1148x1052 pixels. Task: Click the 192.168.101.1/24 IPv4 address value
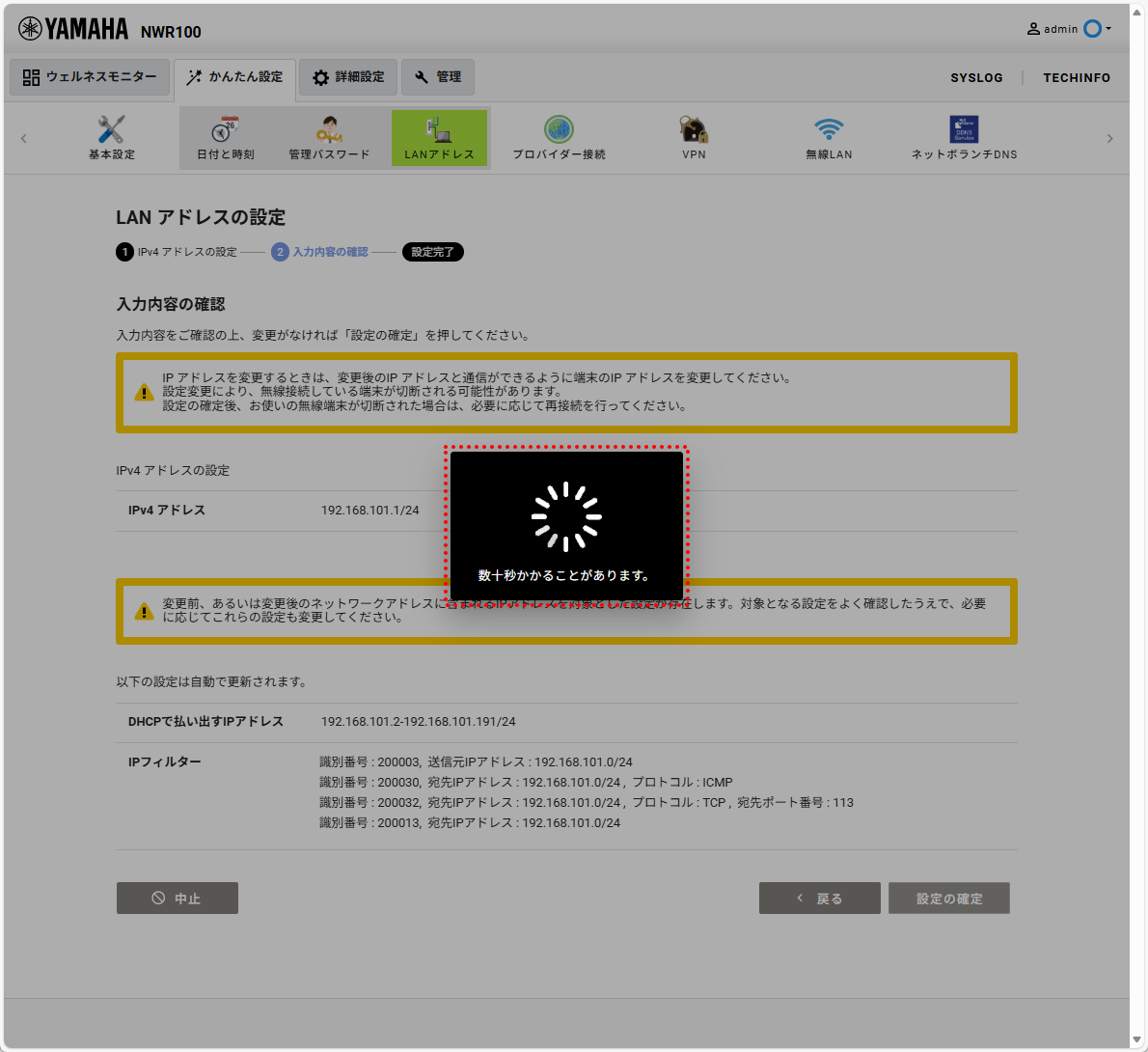coord(369,510)
